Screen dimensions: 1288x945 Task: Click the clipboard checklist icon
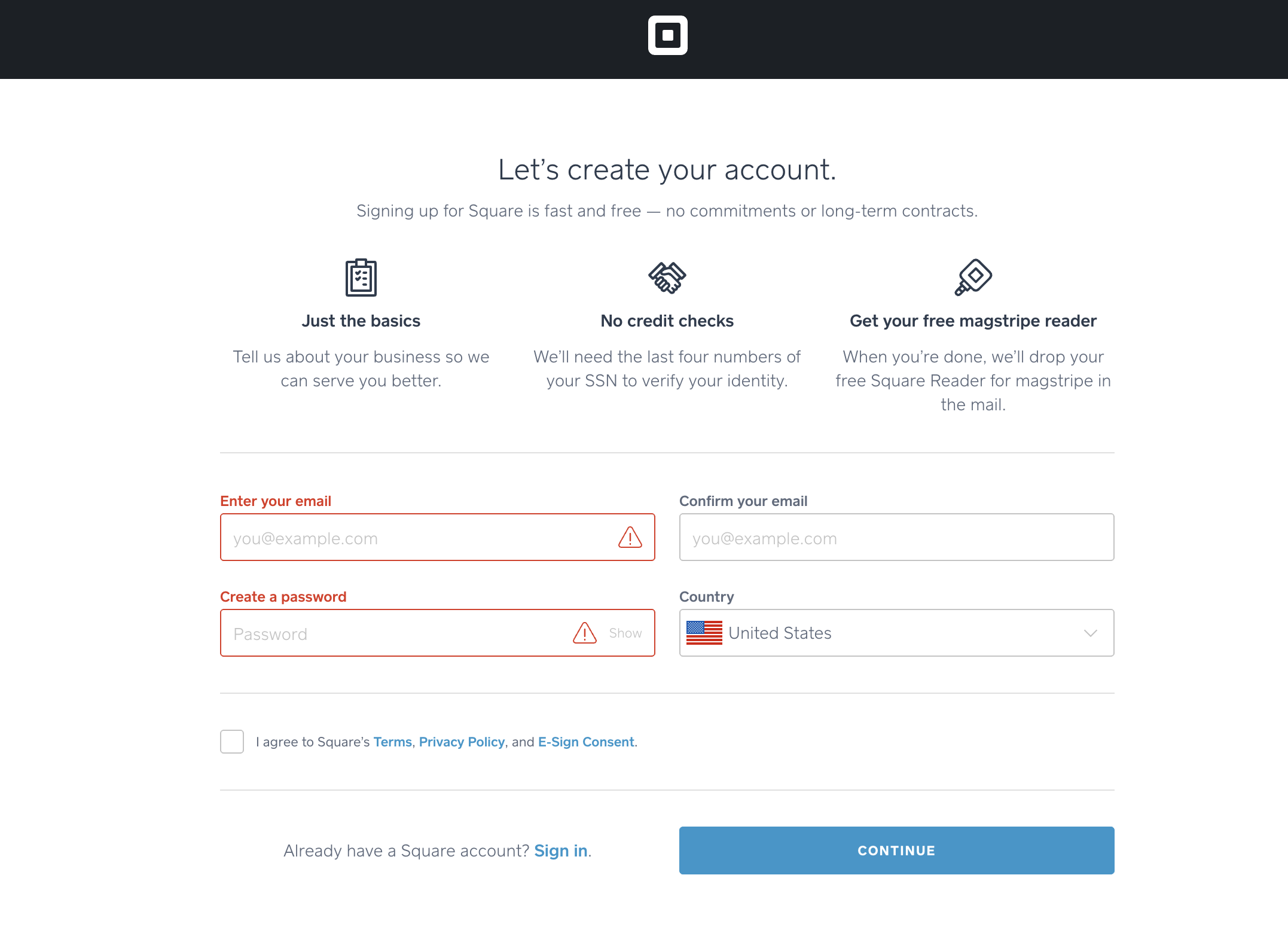[x=361, y=278]
